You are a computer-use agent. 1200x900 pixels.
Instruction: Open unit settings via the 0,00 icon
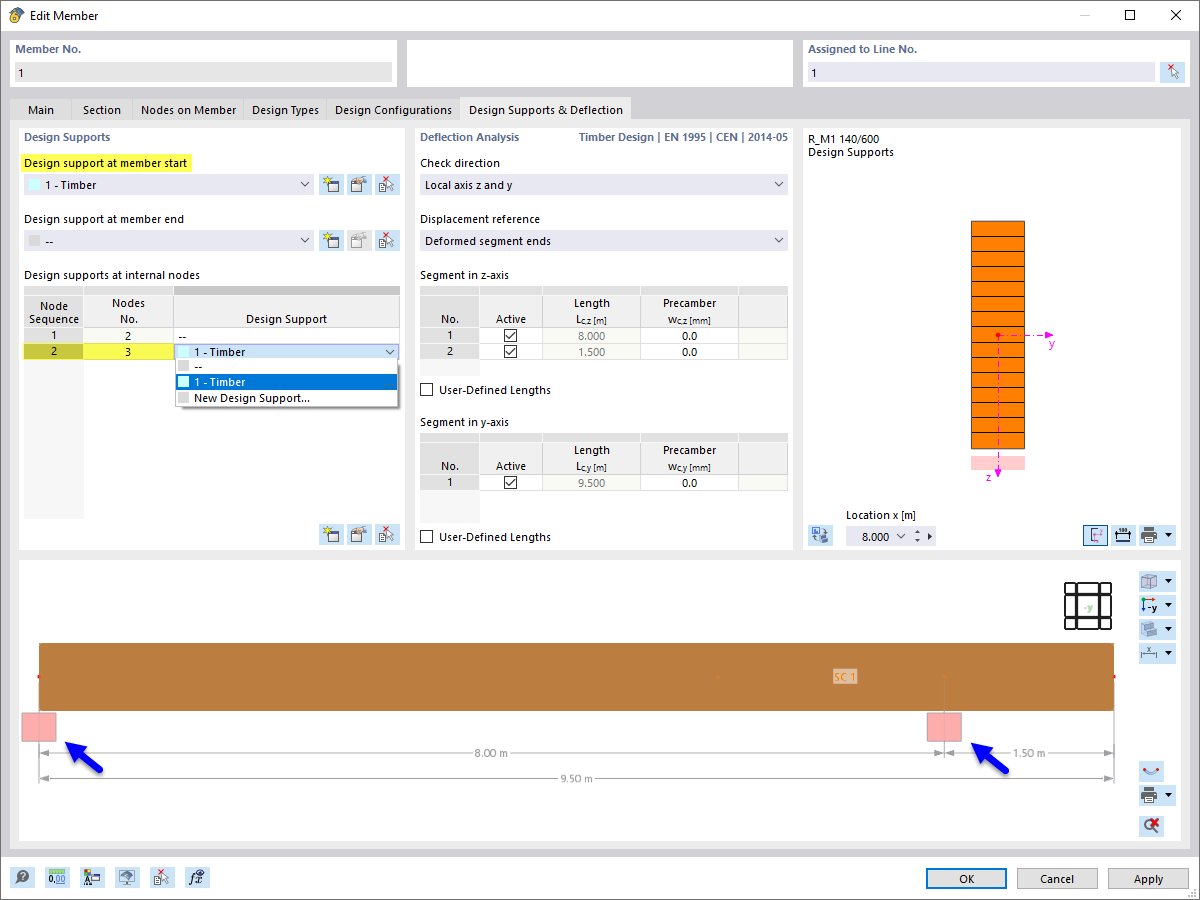pyautogui.click(x=57, y=877)
